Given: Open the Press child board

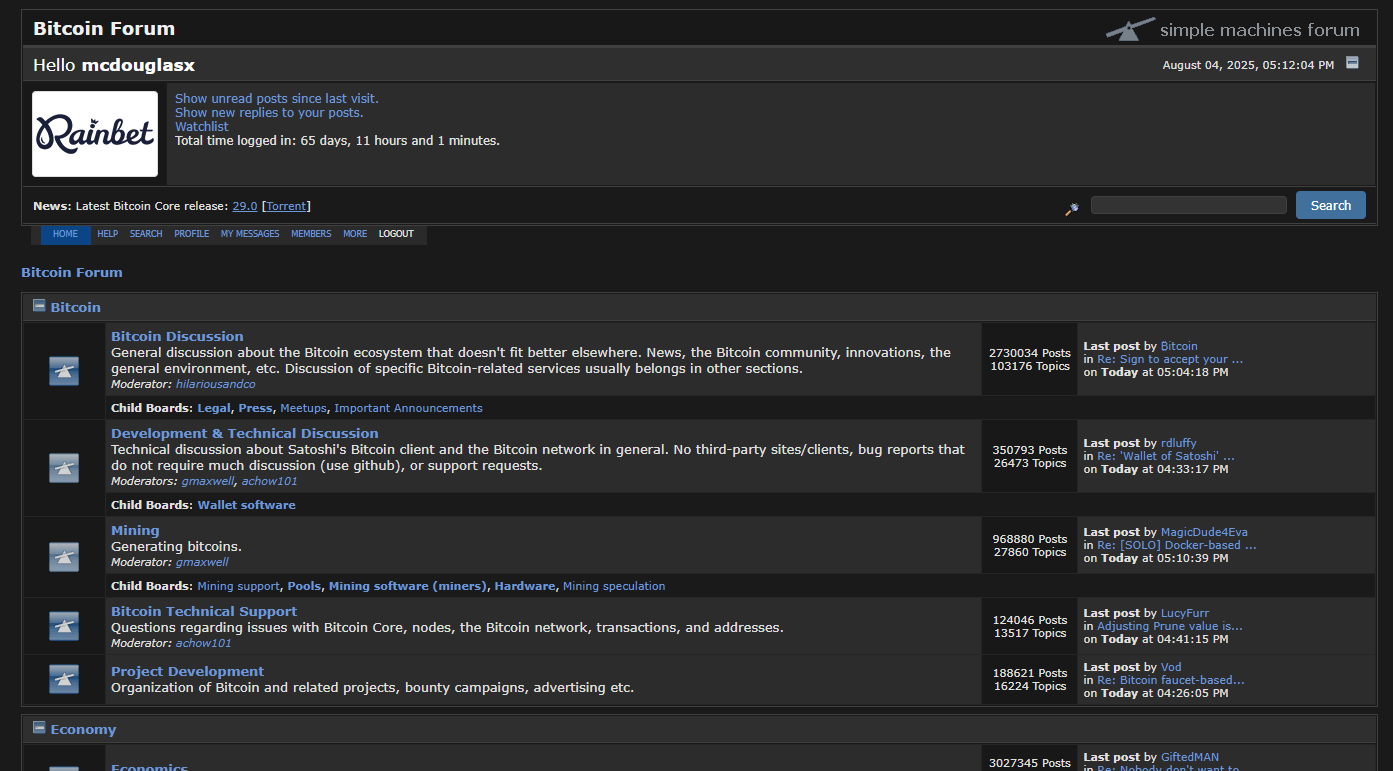Looking at the screenshot, I should click(x=255, y=408).
